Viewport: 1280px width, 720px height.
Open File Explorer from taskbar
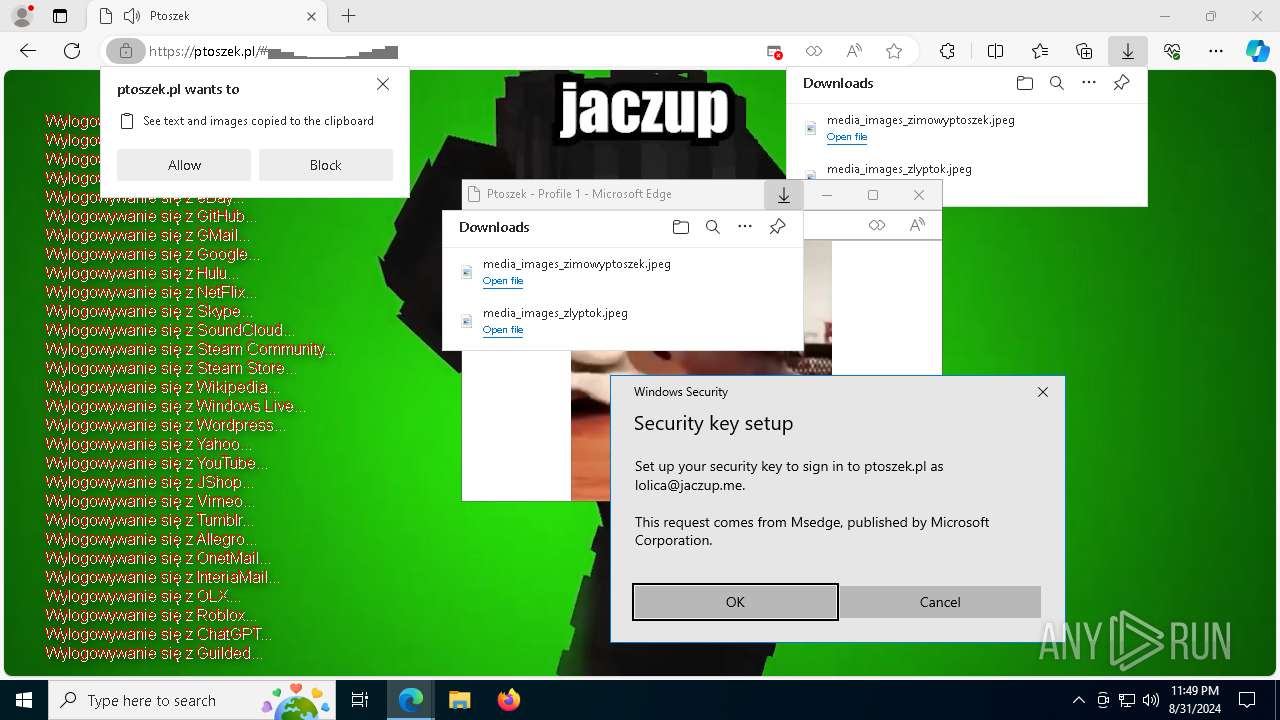459,700
